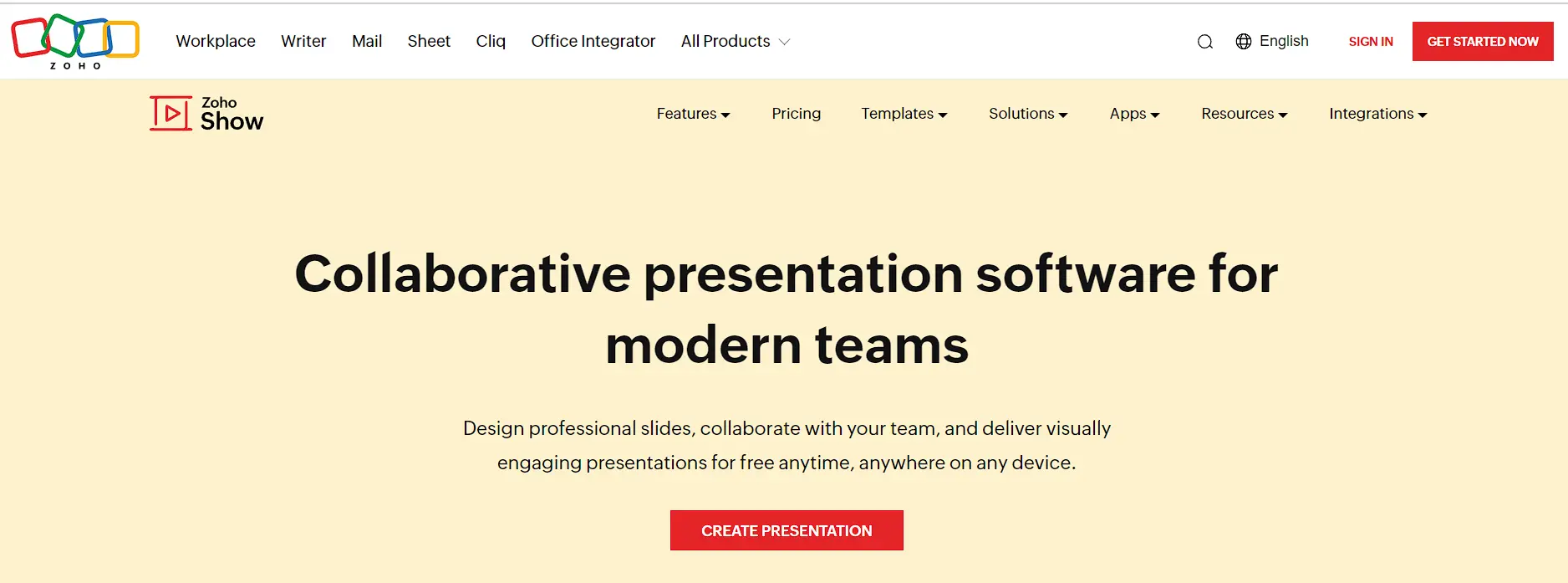Image resolution: width=1568 pixels, height=583 pixels.
Task: Expand the Solutions dropdown
Action: pyautogui.click(x=1028, y=114)
